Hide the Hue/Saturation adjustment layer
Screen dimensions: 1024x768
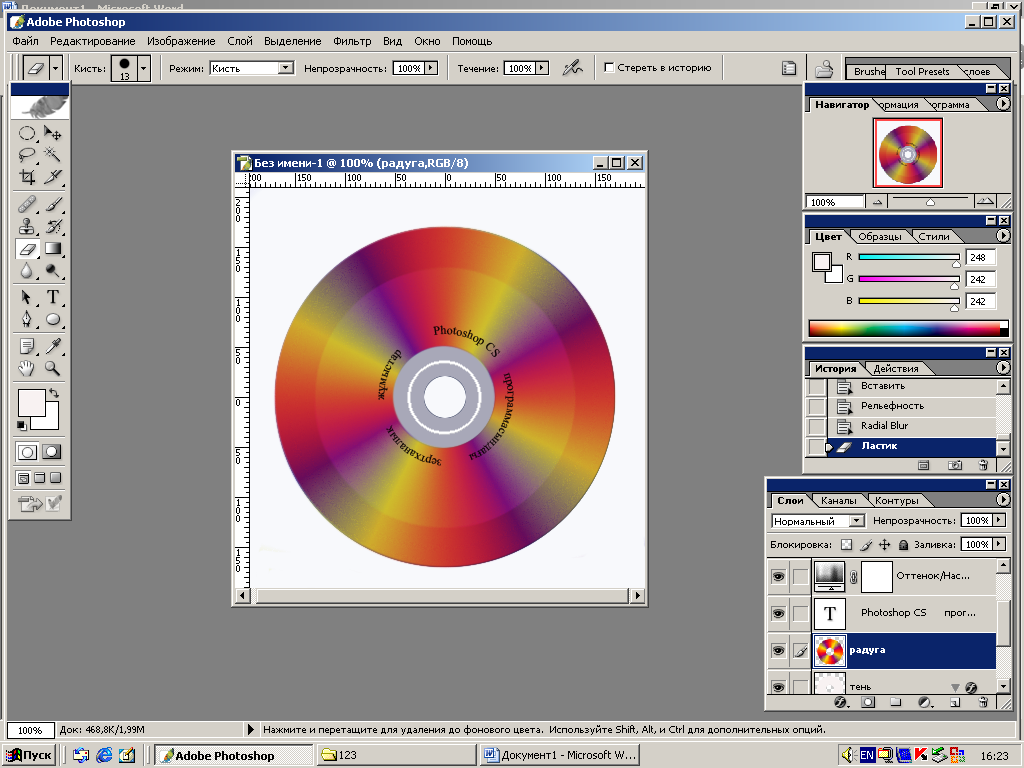(778, 577)
